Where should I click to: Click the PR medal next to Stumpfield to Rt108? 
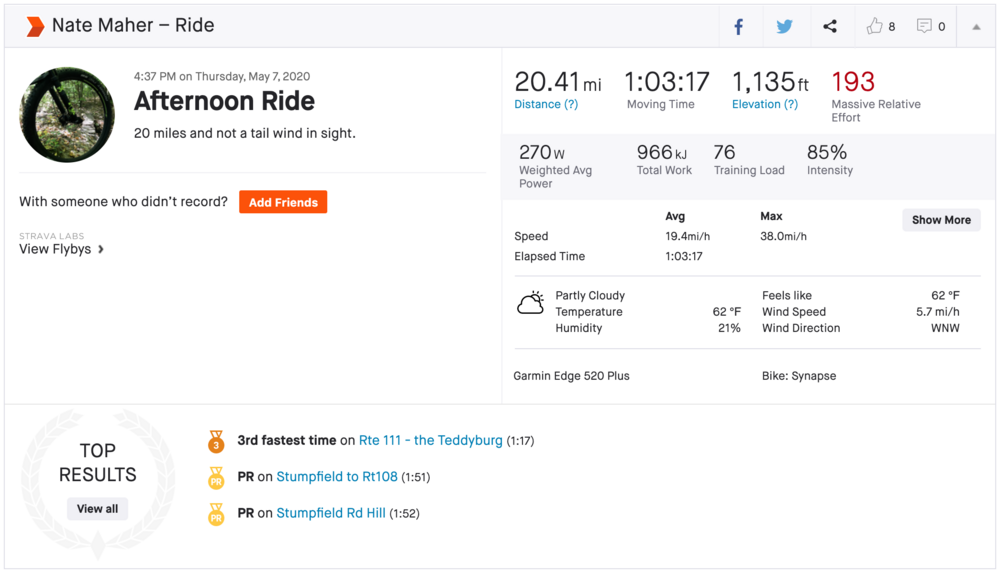coord(216,478)
